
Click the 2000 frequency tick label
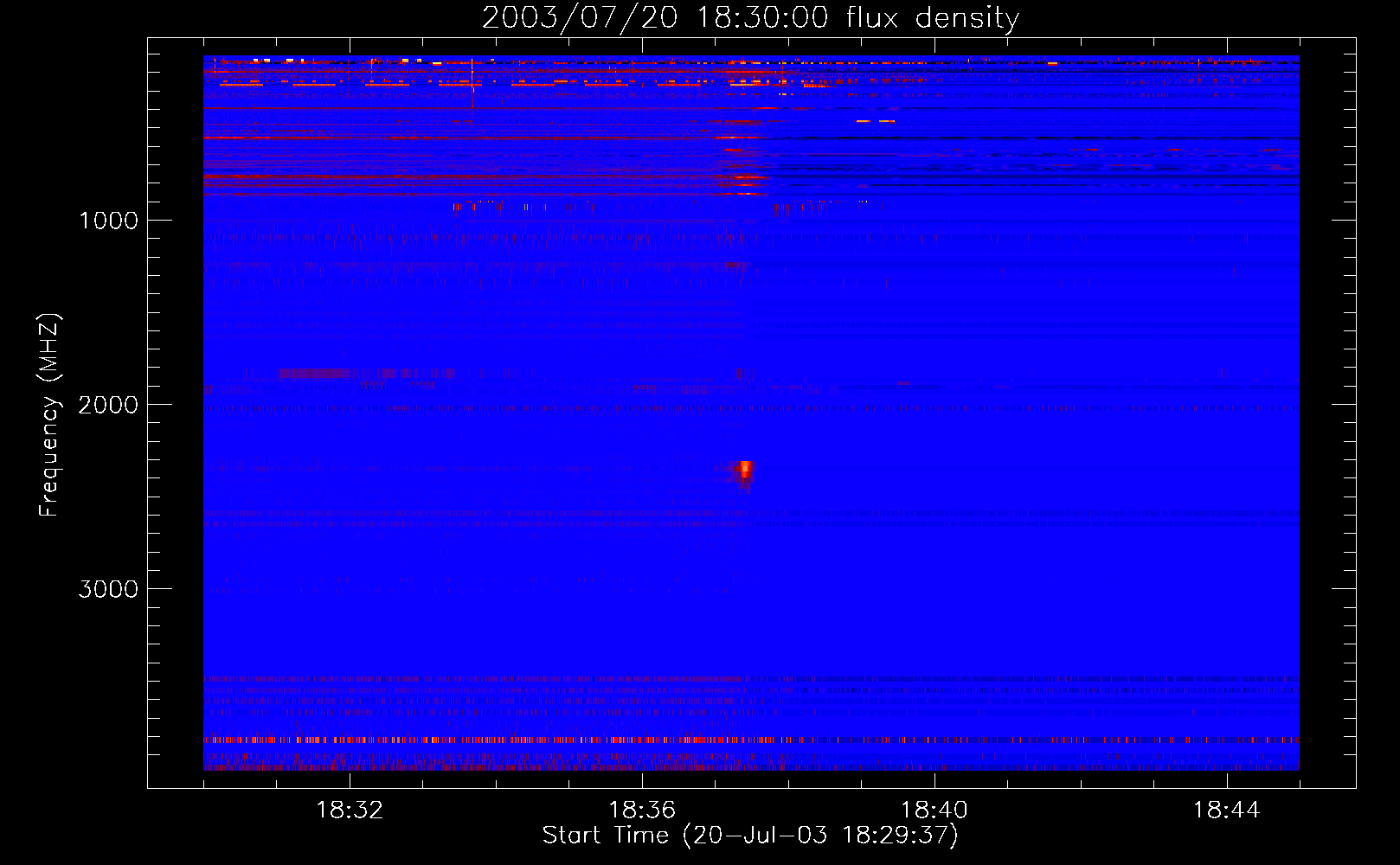click(x=108, y=405)
